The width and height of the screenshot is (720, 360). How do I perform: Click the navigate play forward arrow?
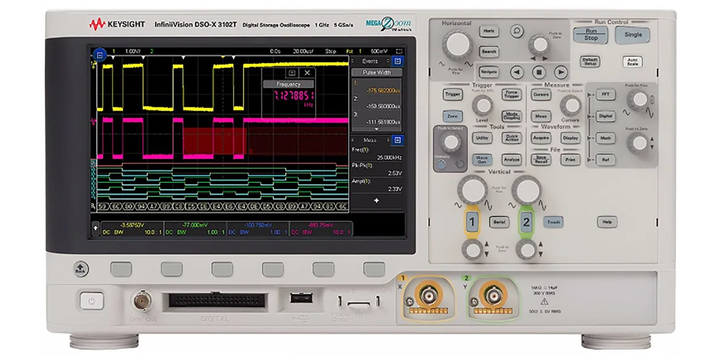560,72
